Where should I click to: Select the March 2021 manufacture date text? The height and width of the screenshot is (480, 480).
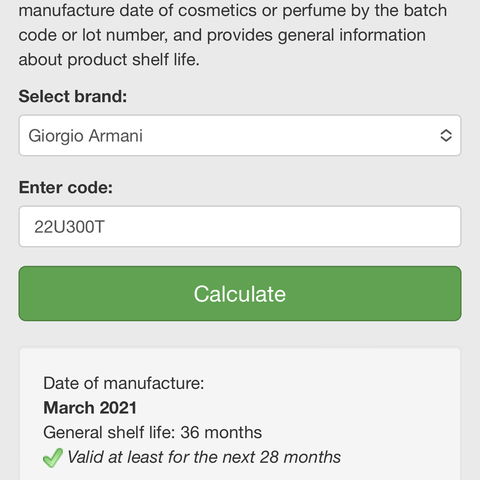click(x=90, y=408)
